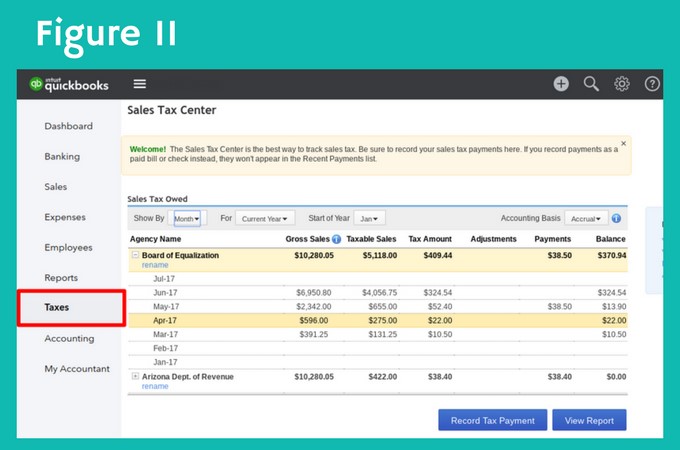
Task: Click the Sales Tax Center heading
Action: [x=172, y=110]
